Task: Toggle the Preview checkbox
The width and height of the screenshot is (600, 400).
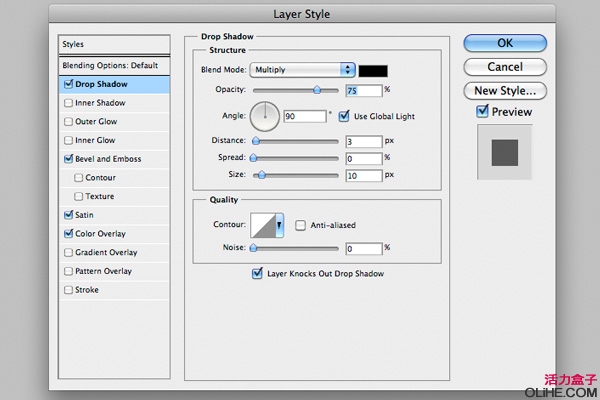Action: (x=482, y=111)
